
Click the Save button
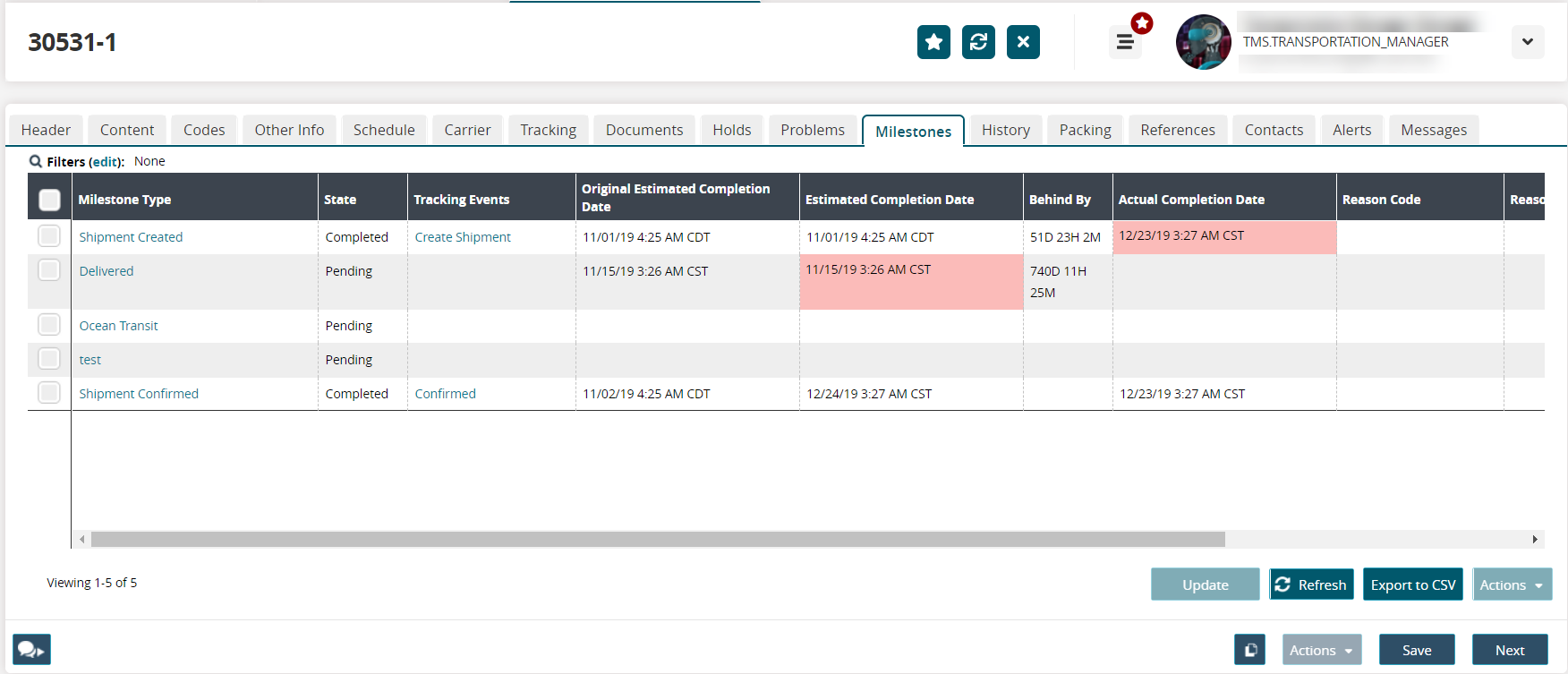(1417, 650)
